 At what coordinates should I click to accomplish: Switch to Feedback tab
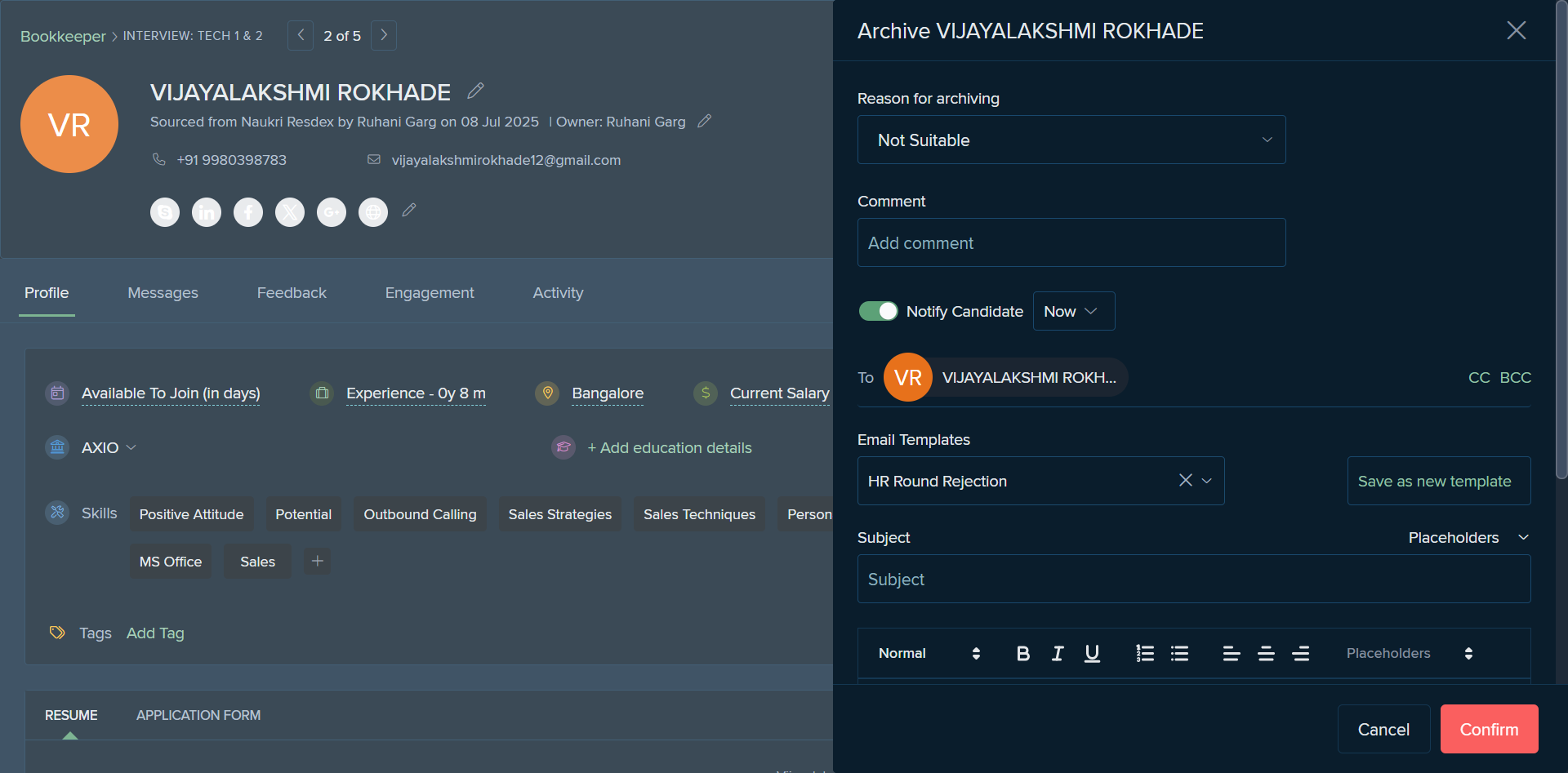[292, 292]
